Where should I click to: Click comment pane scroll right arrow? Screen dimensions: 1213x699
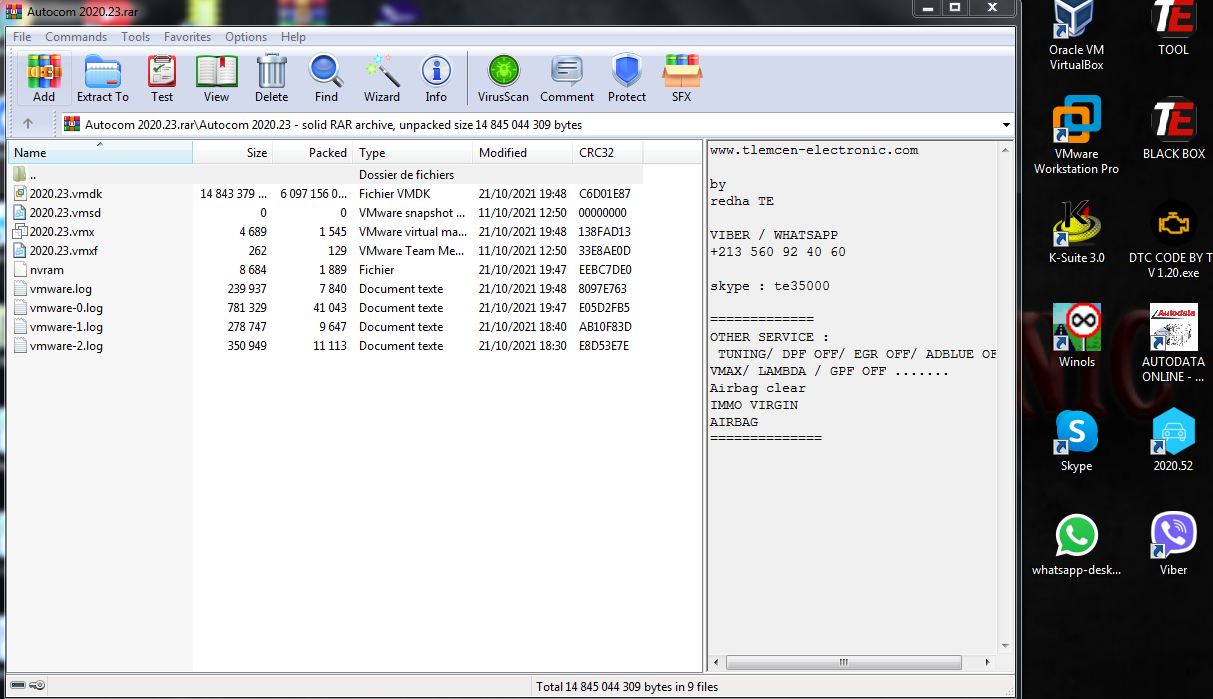click(x=988, y=663)
